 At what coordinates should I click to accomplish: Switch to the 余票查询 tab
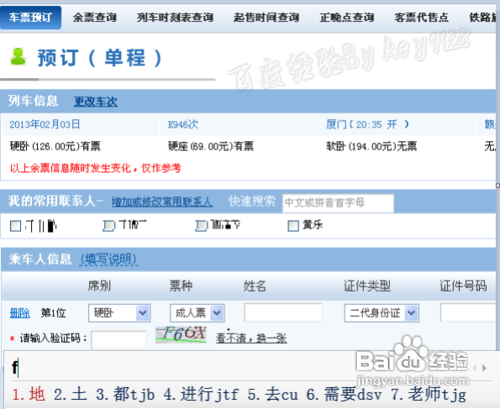point(95,17)
